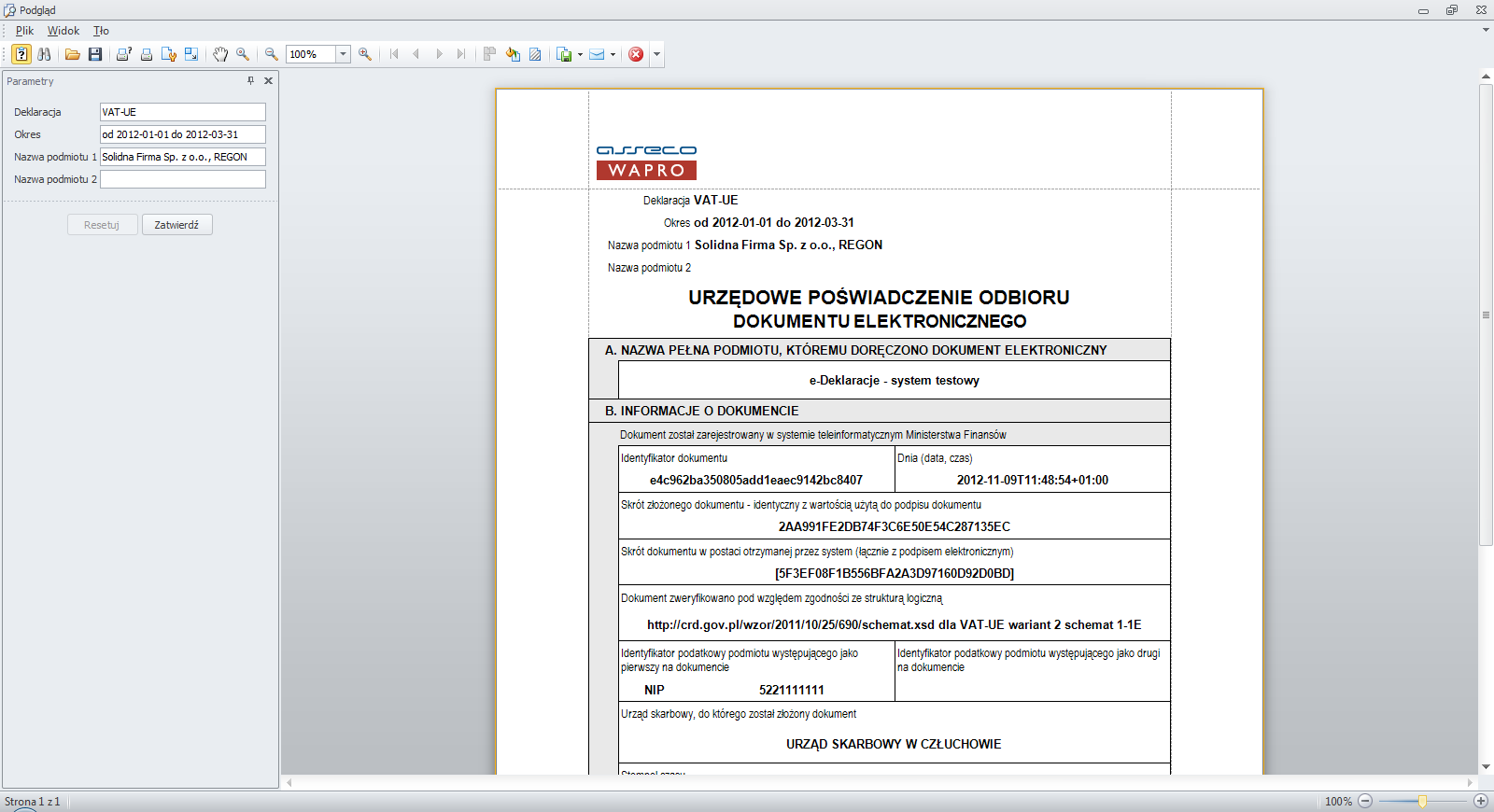The width and height of the screenshot is (1494, 812).
Task: Open the Widok menu
Action: 63,31
